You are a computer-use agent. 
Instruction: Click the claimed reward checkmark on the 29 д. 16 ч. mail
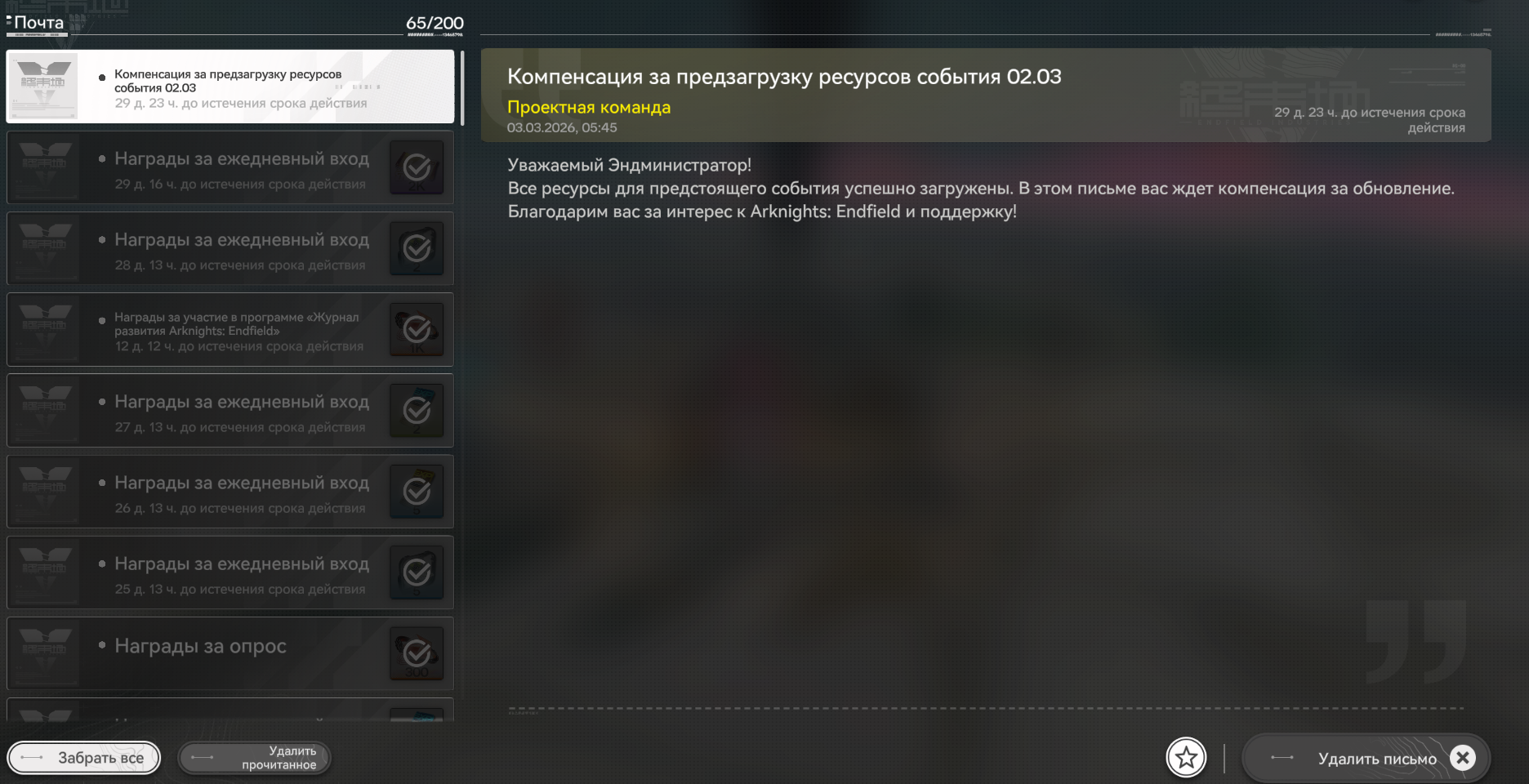(417, 167)
